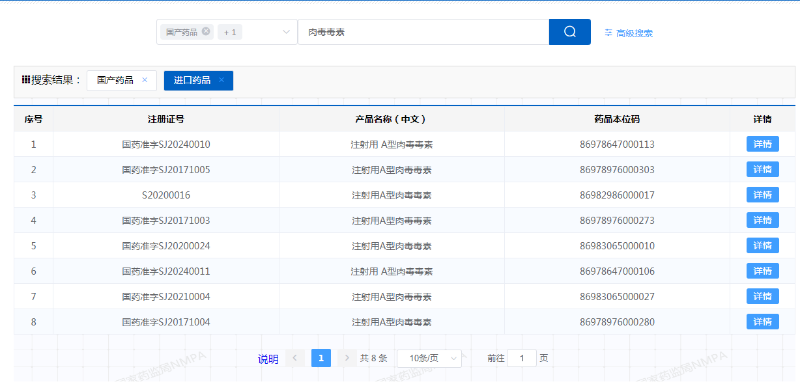Click drug code 86978976000280

[x=617, y=322]
